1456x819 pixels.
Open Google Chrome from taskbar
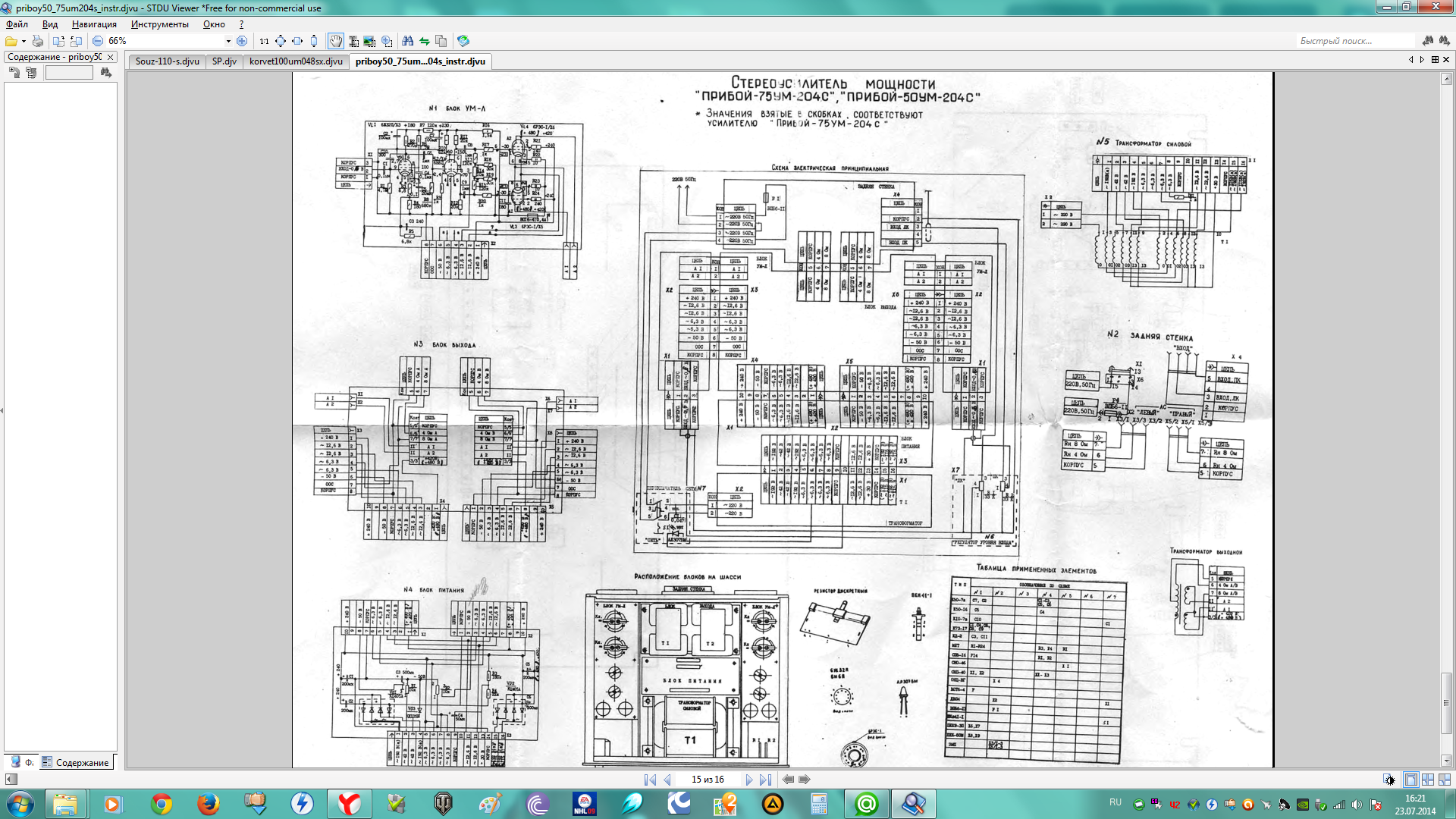coord(161,804)
